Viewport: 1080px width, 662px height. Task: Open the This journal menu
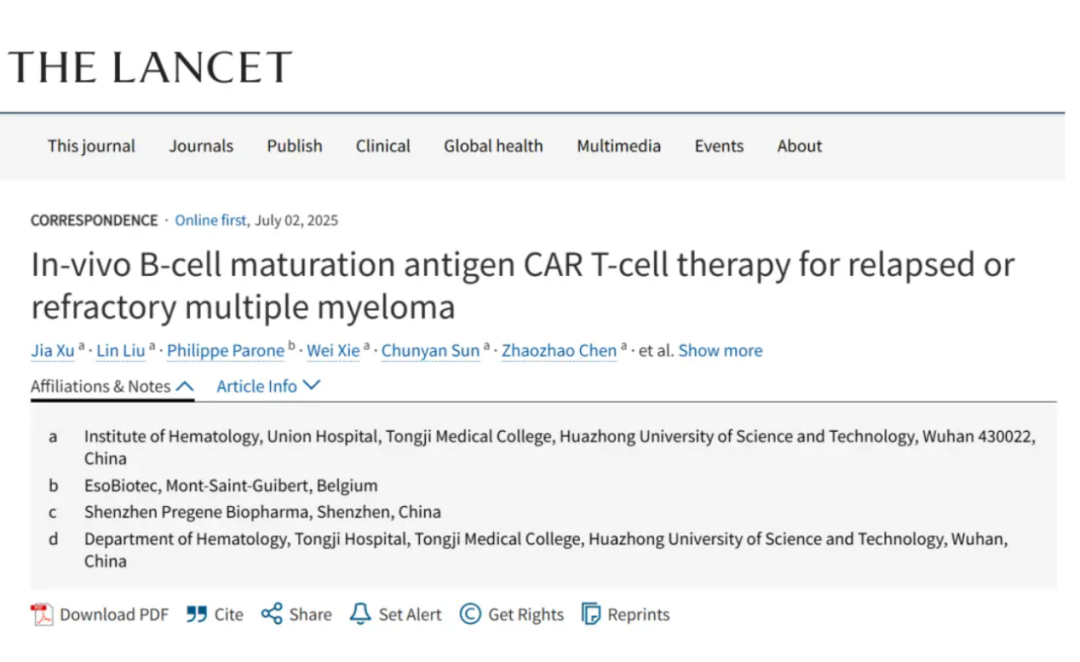point(91,146)
